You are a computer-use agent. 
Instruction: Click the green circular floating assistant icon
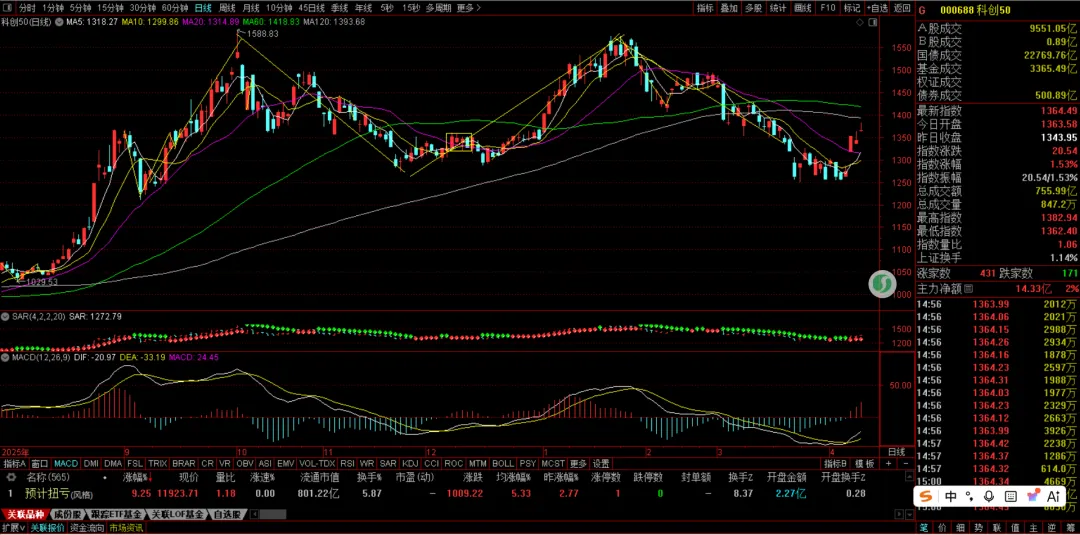880,284
